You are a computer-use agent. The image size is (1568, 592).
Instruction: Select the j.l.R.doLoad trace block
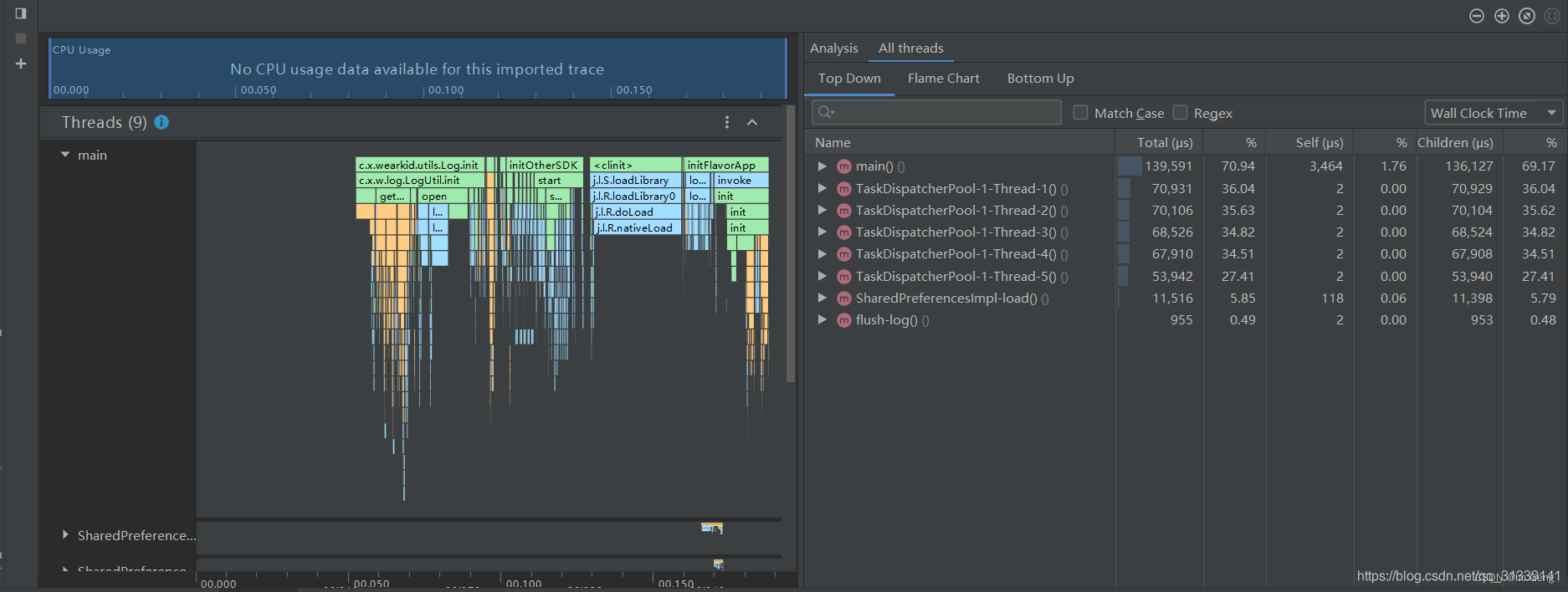637,212
